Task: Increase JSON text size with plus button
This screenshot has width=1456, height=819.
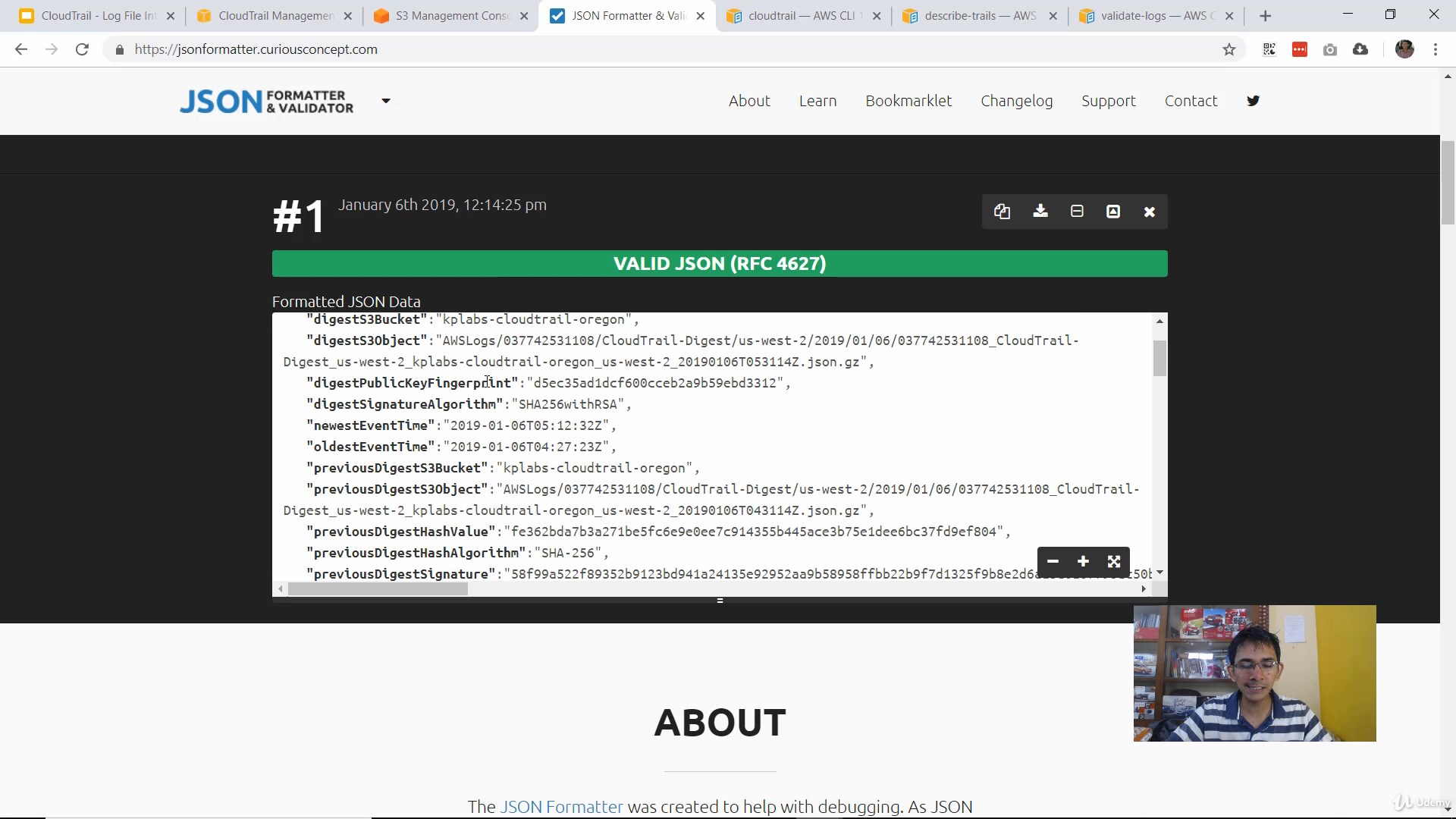Action: 1083,561
